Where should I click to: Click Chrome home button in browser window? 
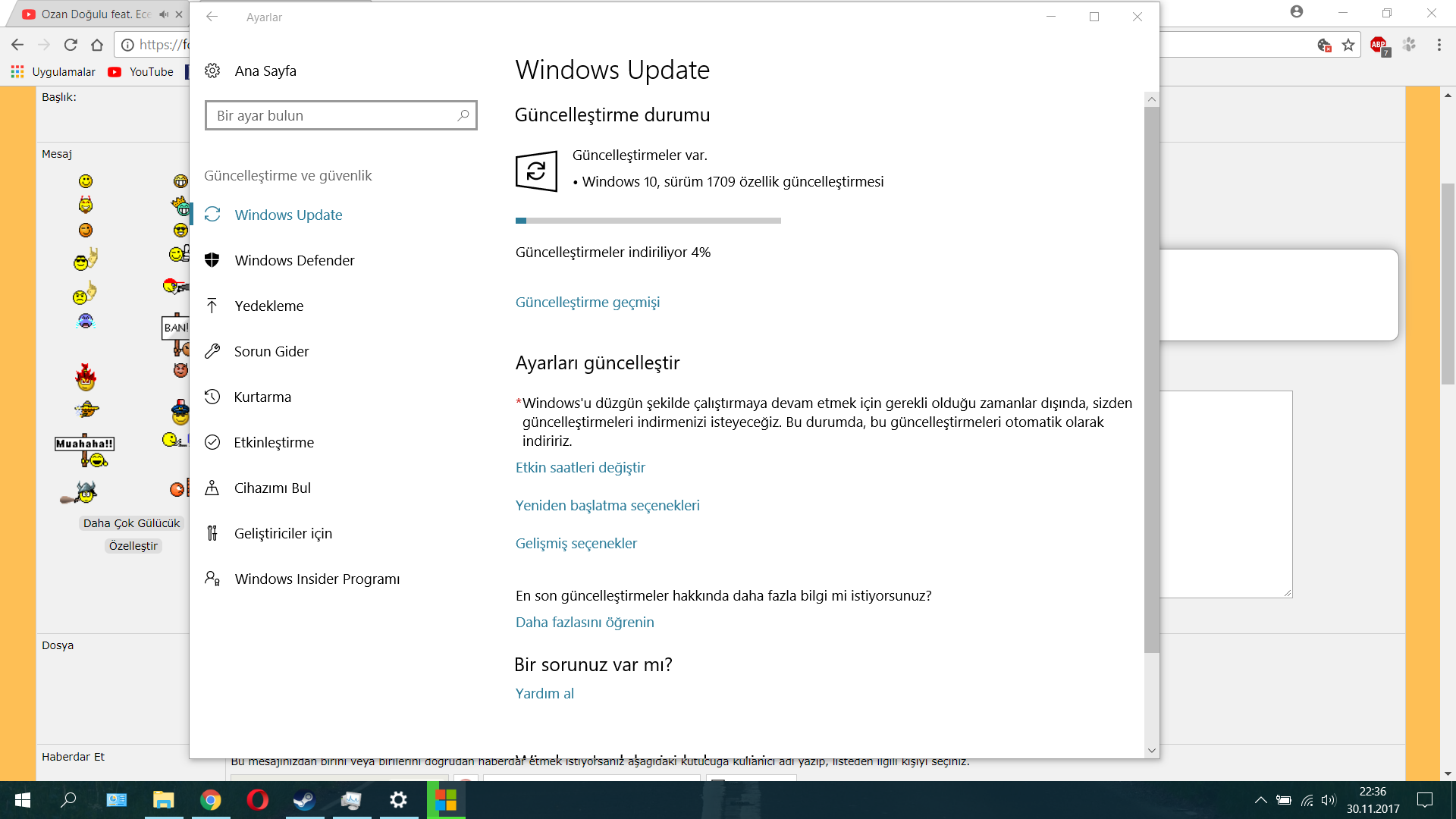tap(97, 45)
